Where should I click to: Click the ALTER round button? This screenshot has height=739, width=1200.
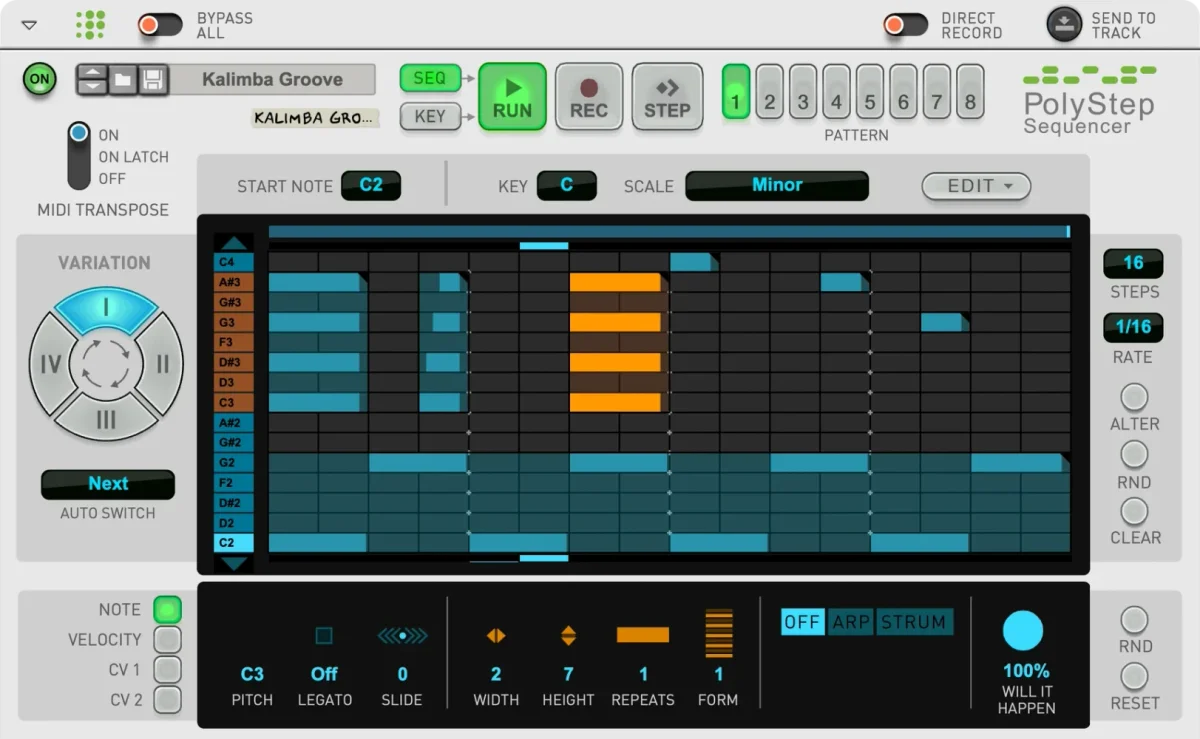point(1134,397)
